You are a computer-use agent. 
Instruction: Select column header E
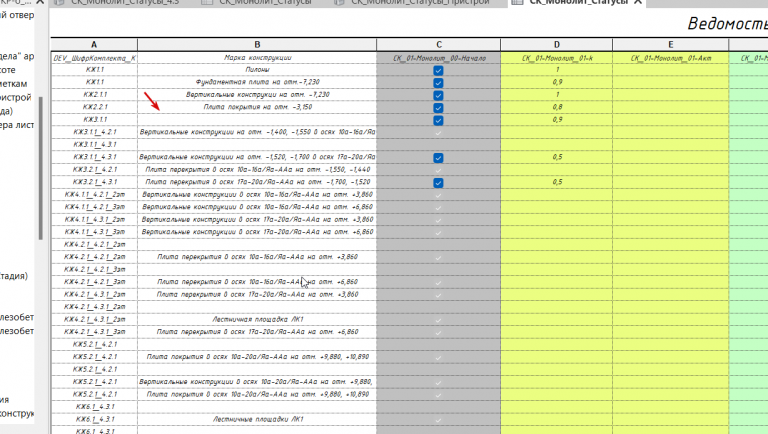click(671, 45)
